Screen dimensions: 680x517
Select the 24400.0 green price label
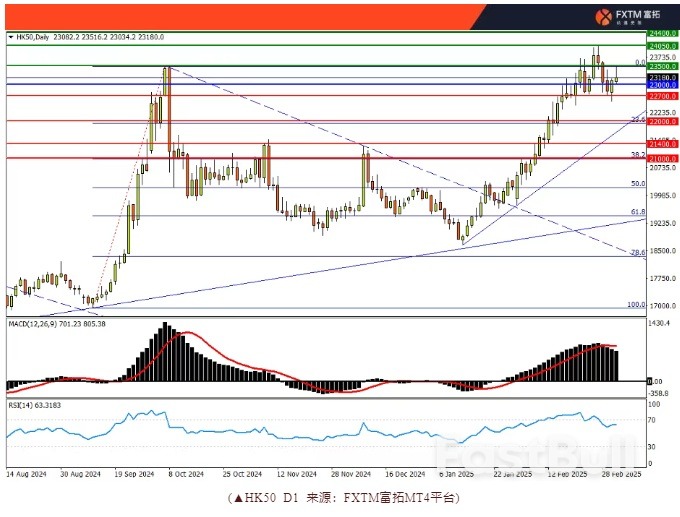[663, 33]
